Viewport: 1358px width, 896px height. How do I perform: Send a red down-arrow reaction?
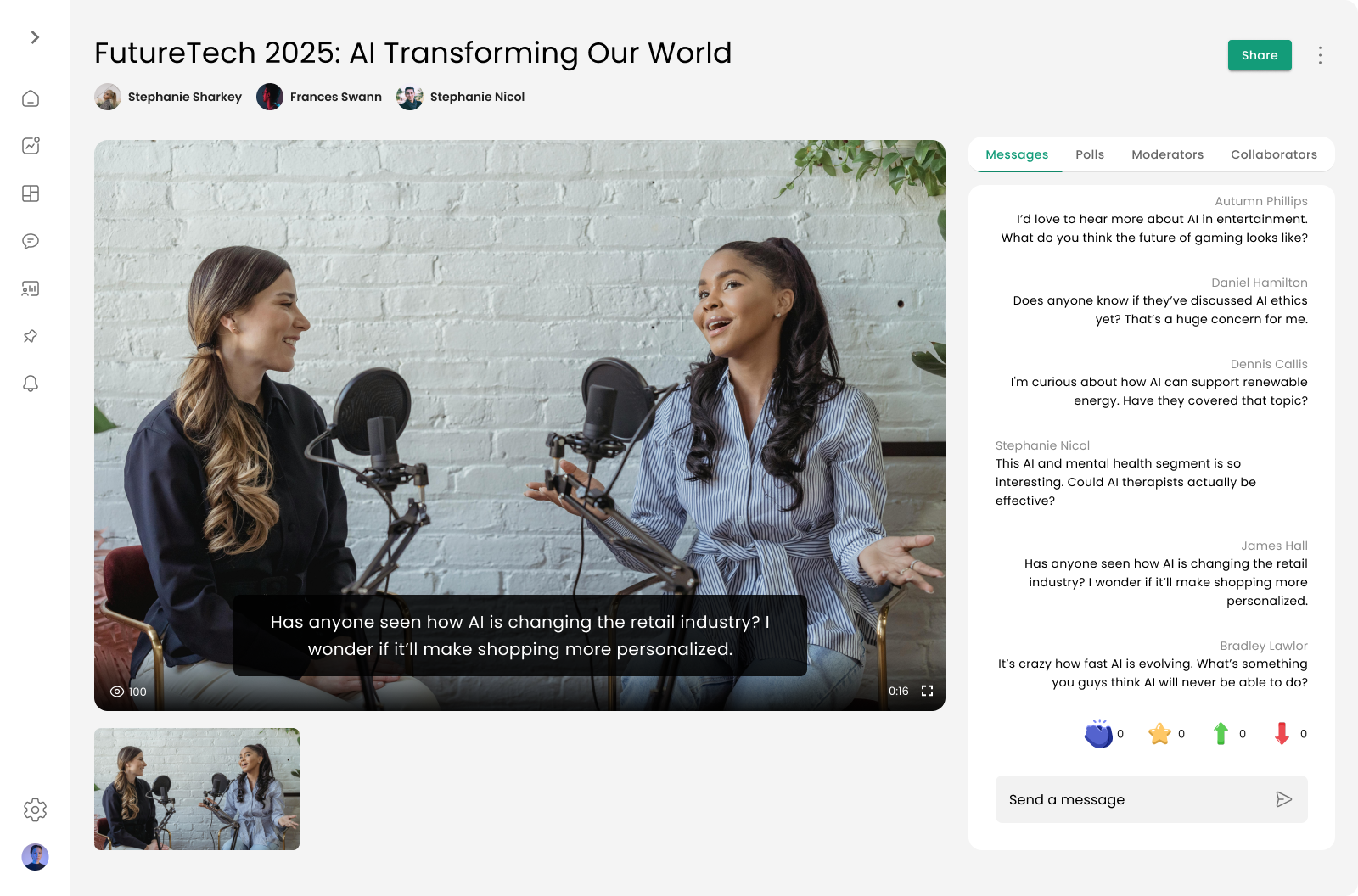(1282, 734)
